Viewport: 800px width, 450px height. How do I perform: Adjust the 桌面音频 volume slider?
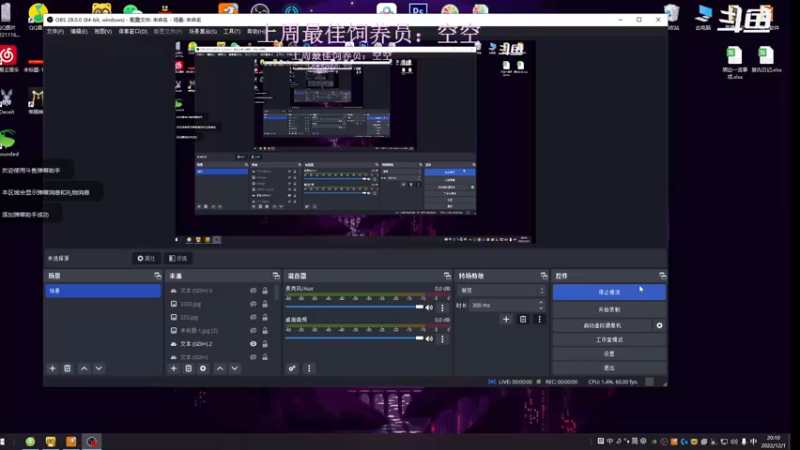click(354, 338)
